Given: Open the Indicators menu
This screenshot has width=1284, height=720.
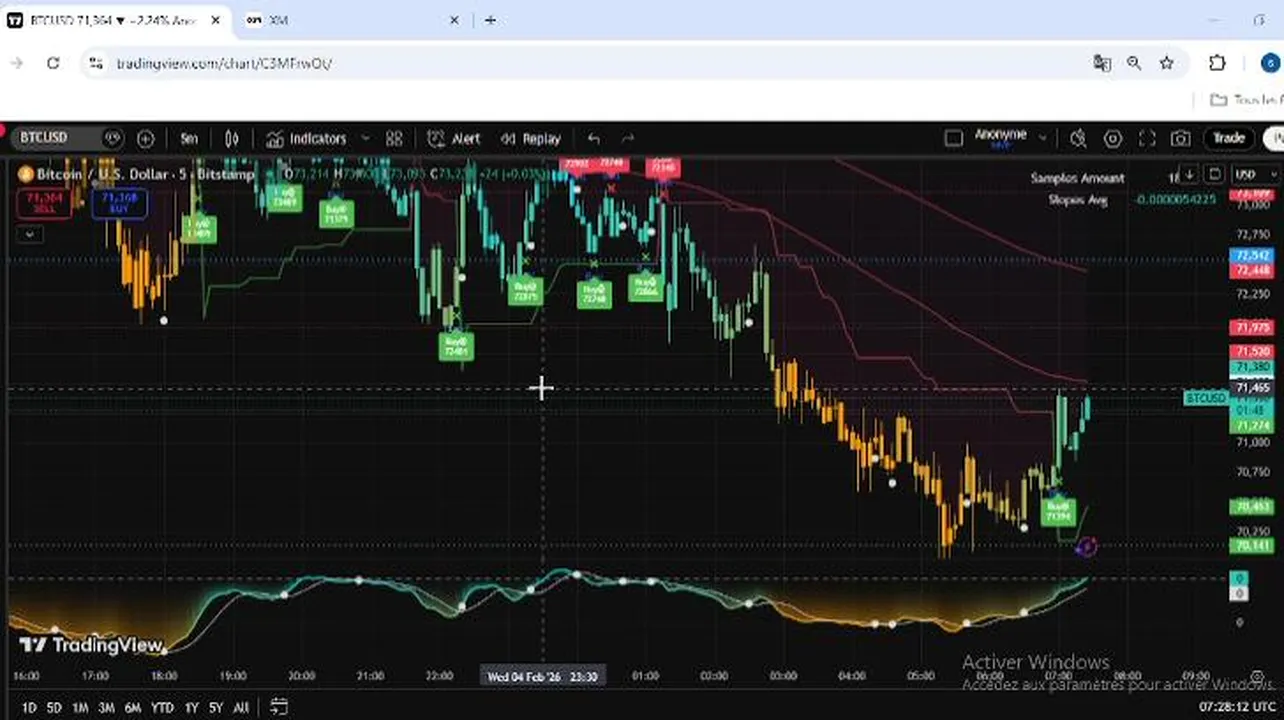Looking at the screenshot, I should coord(306,139).
